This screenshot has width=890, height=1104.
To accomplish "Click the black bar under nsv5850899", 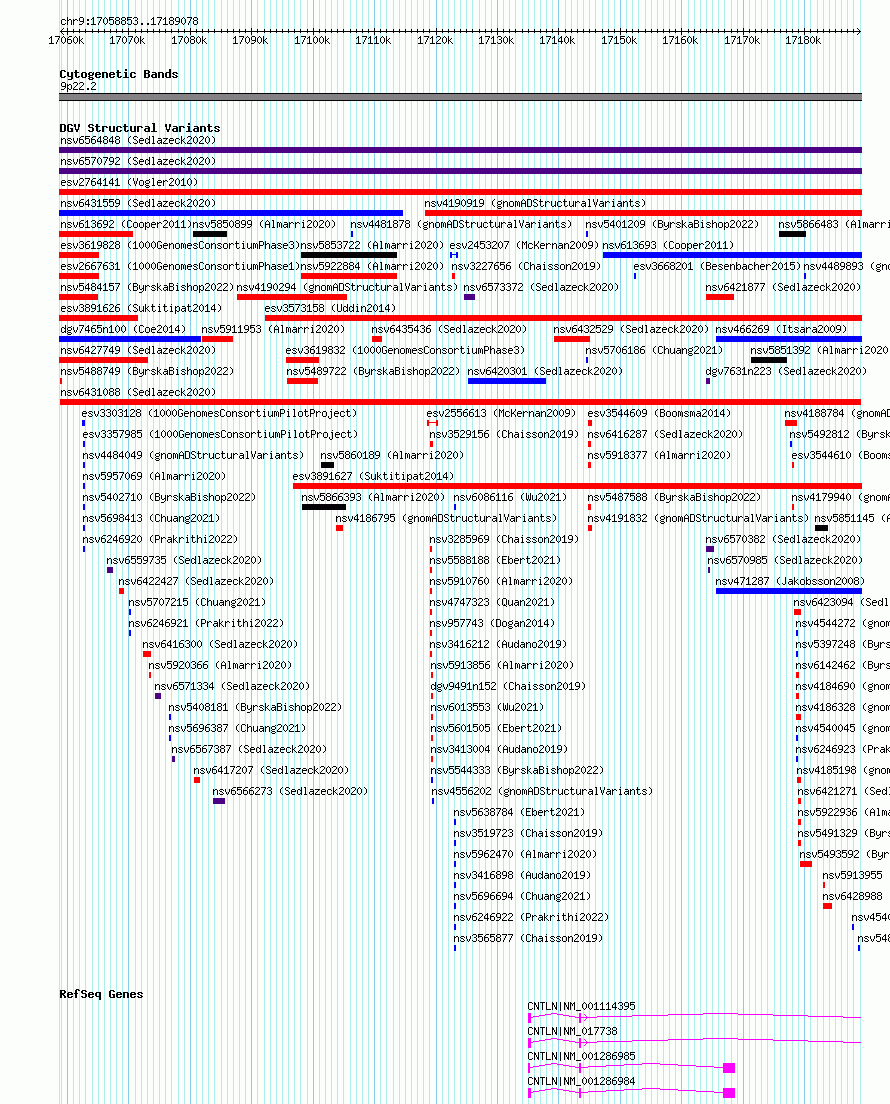I will pyautogui.click(x=210, y=234).
